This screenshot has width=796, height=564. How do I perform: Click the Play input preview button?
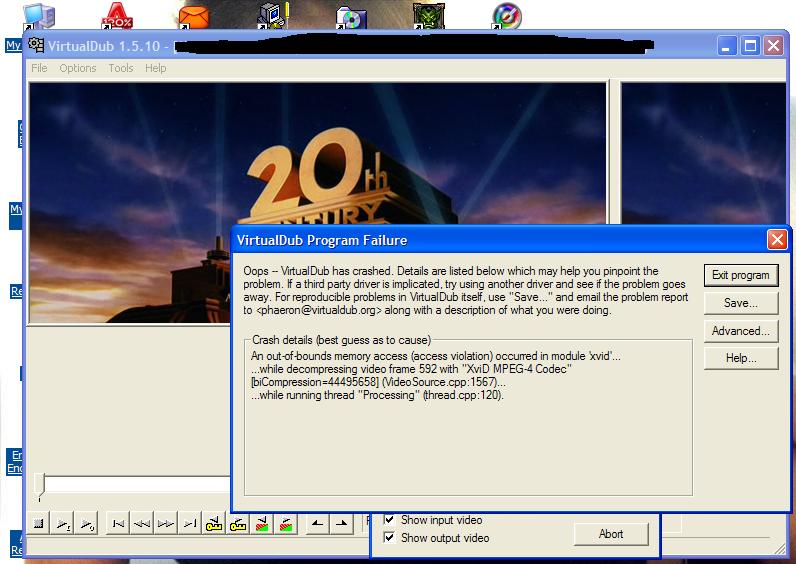(63, 523)
